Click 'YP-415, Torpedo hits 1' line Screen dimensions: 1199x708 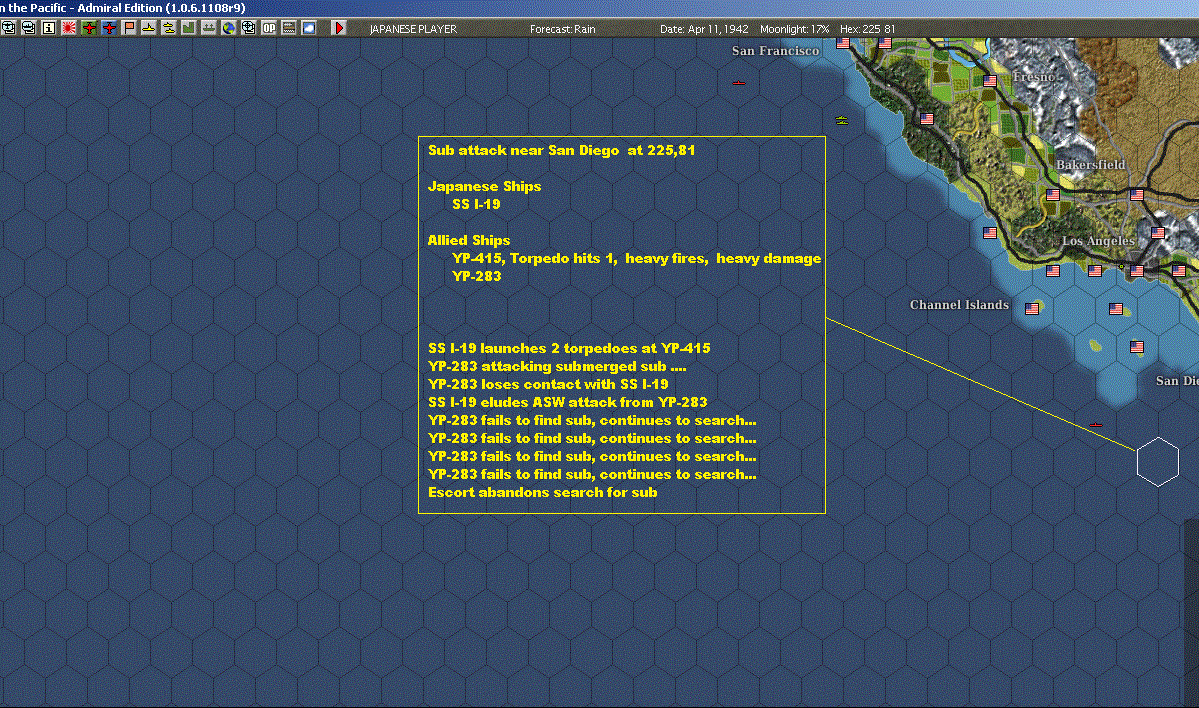coord(636,258)
